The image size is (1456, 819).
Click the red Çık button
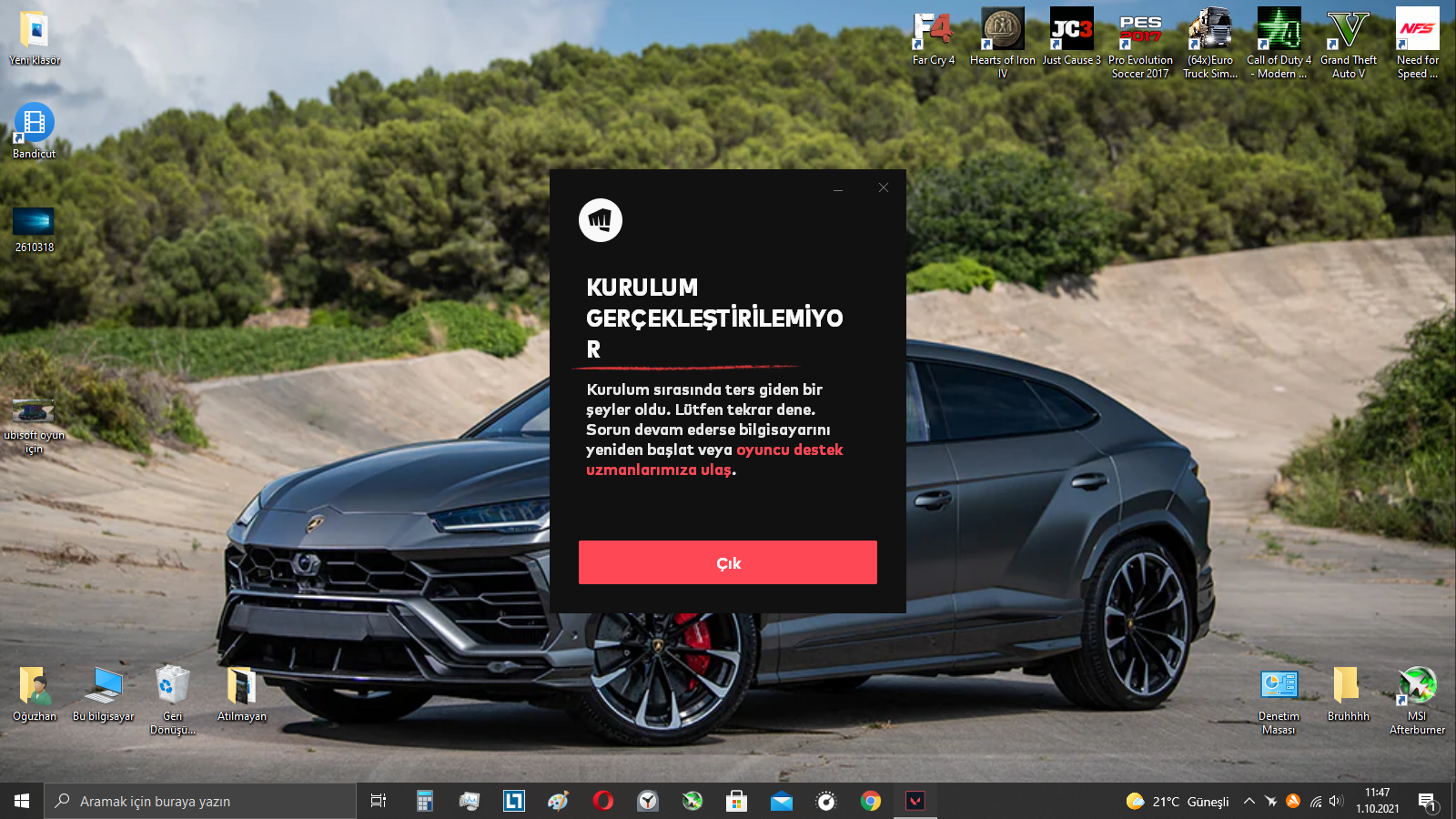[x=728, y=562]
